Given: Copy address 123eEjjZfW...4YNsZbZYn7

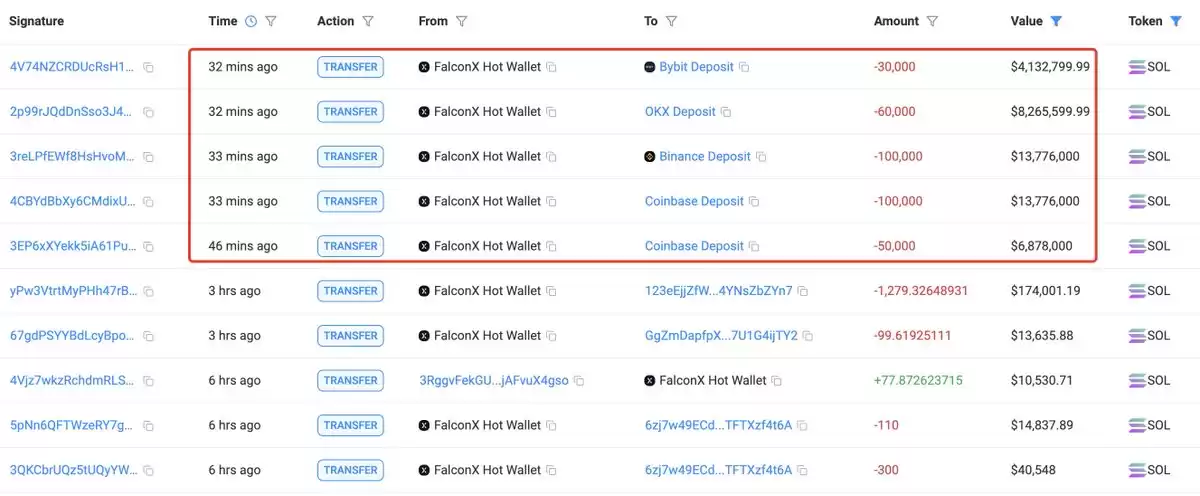Looking at the screenshot, I should click(x=803, y=291).
